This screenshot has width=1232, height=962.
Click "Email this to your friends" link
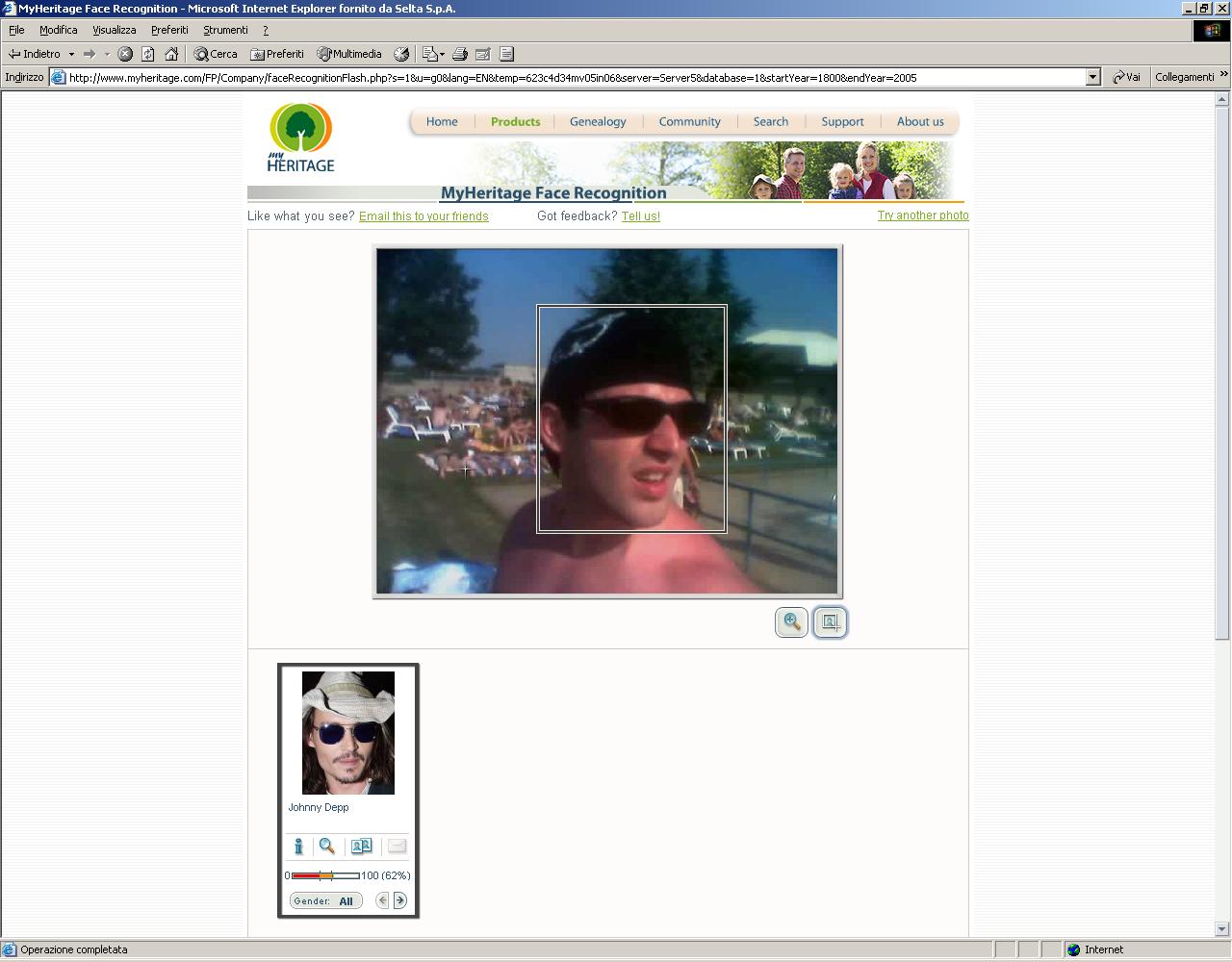tap(423, 216)
